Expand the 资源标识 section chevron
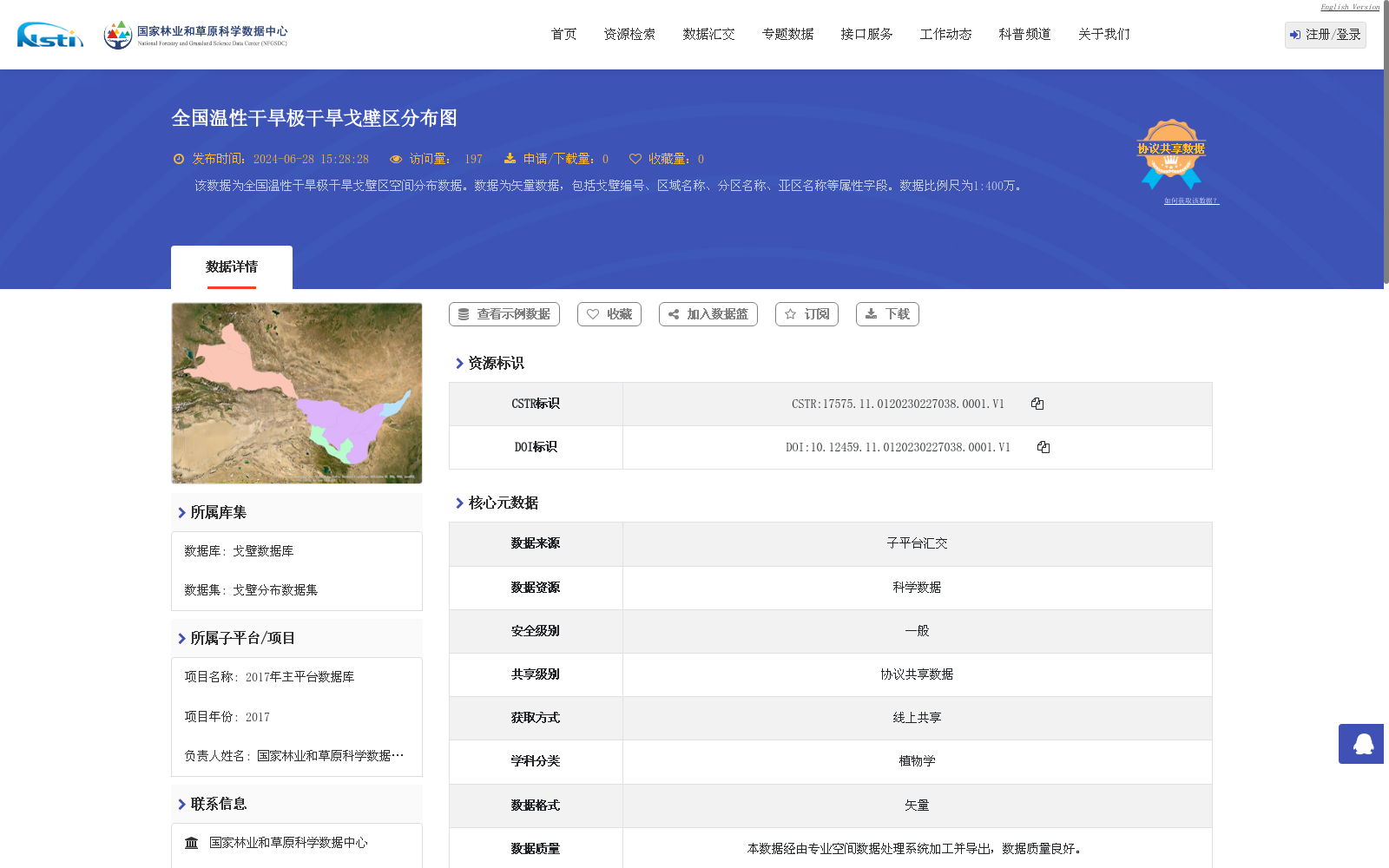Image resolution: width=1389 pixels, height=868 pixels. (x=461, y=364)
